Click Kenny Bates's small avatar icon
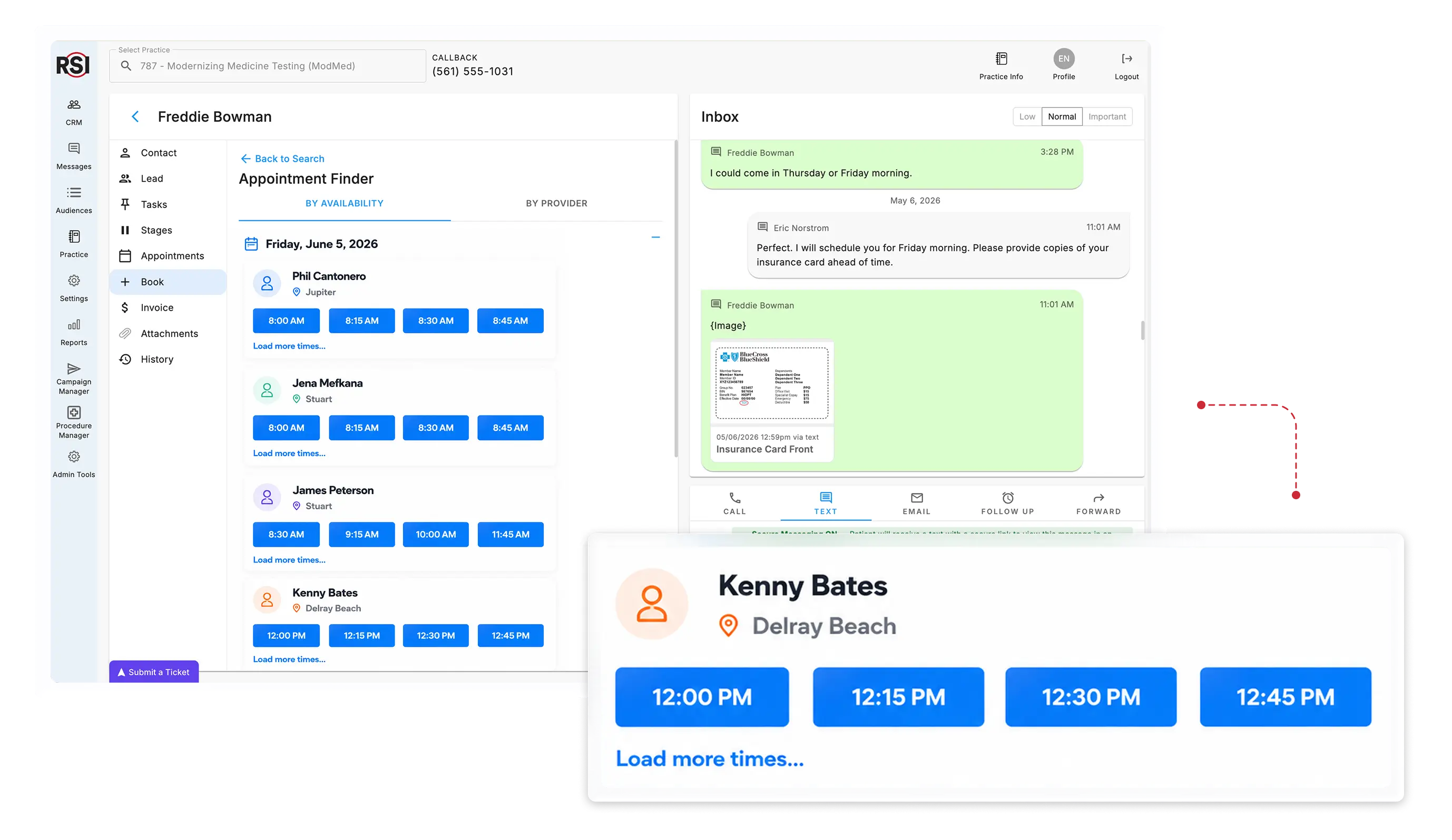1452x840 pixels. tap(267, 600)
